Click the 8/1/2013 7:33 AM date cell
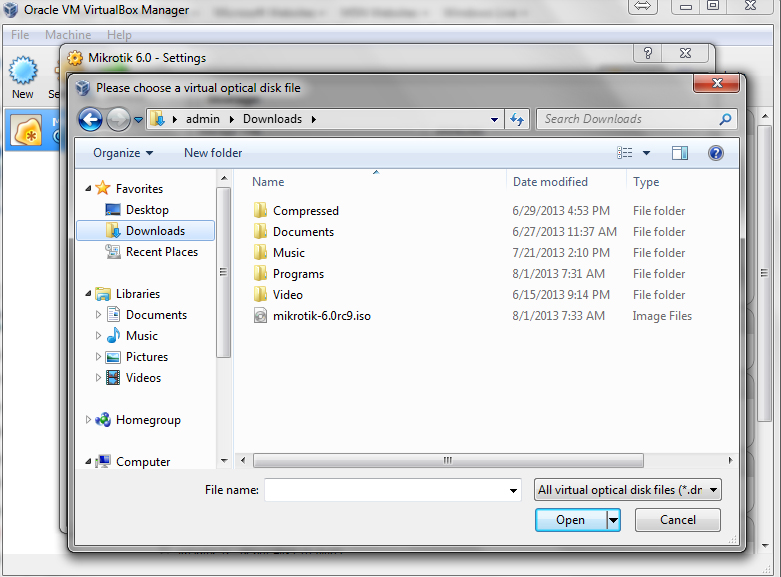Viewport: 781px width, 577px height. 558,316
